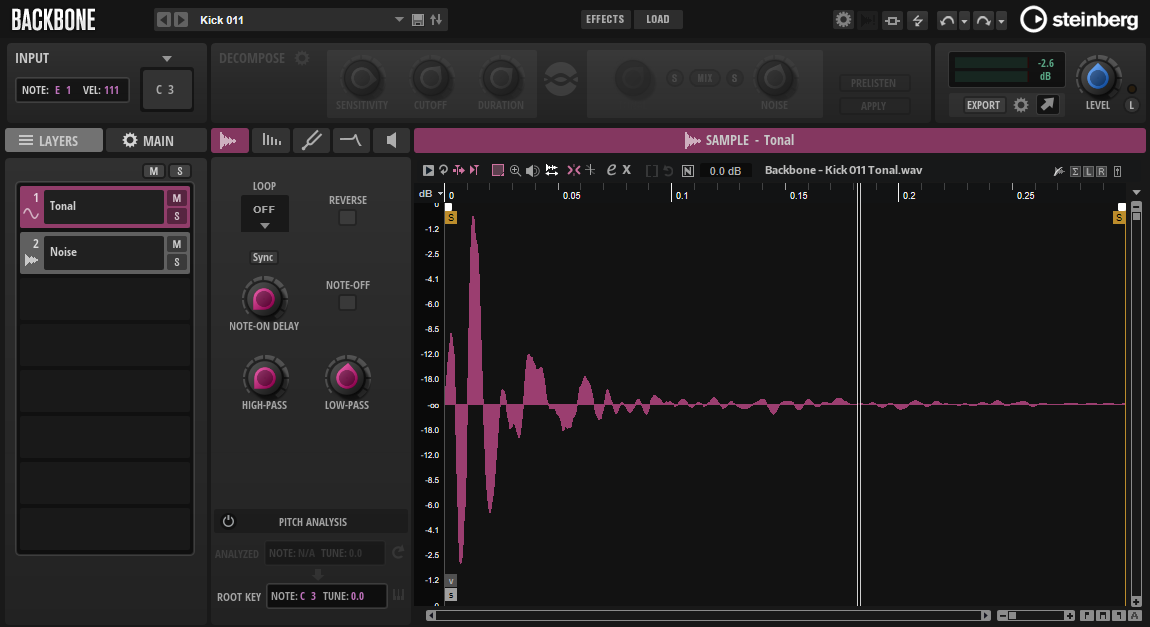This screenshot has width=1150, height=627.
Task: Enable the REVERSE checkbox
Action: [348, 218]
